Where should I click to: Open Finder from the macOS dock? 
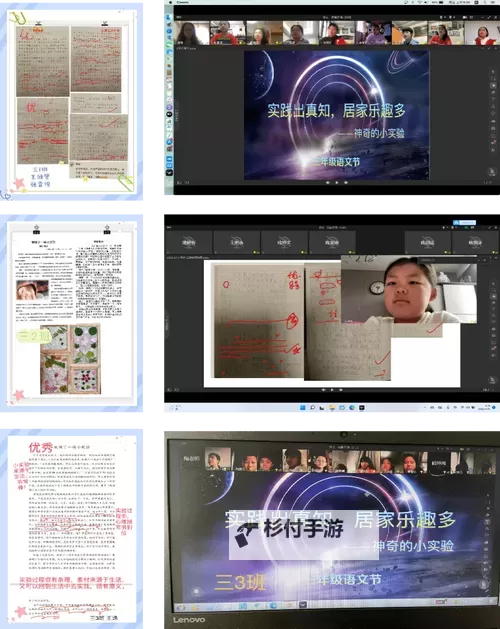pos(169,17)
